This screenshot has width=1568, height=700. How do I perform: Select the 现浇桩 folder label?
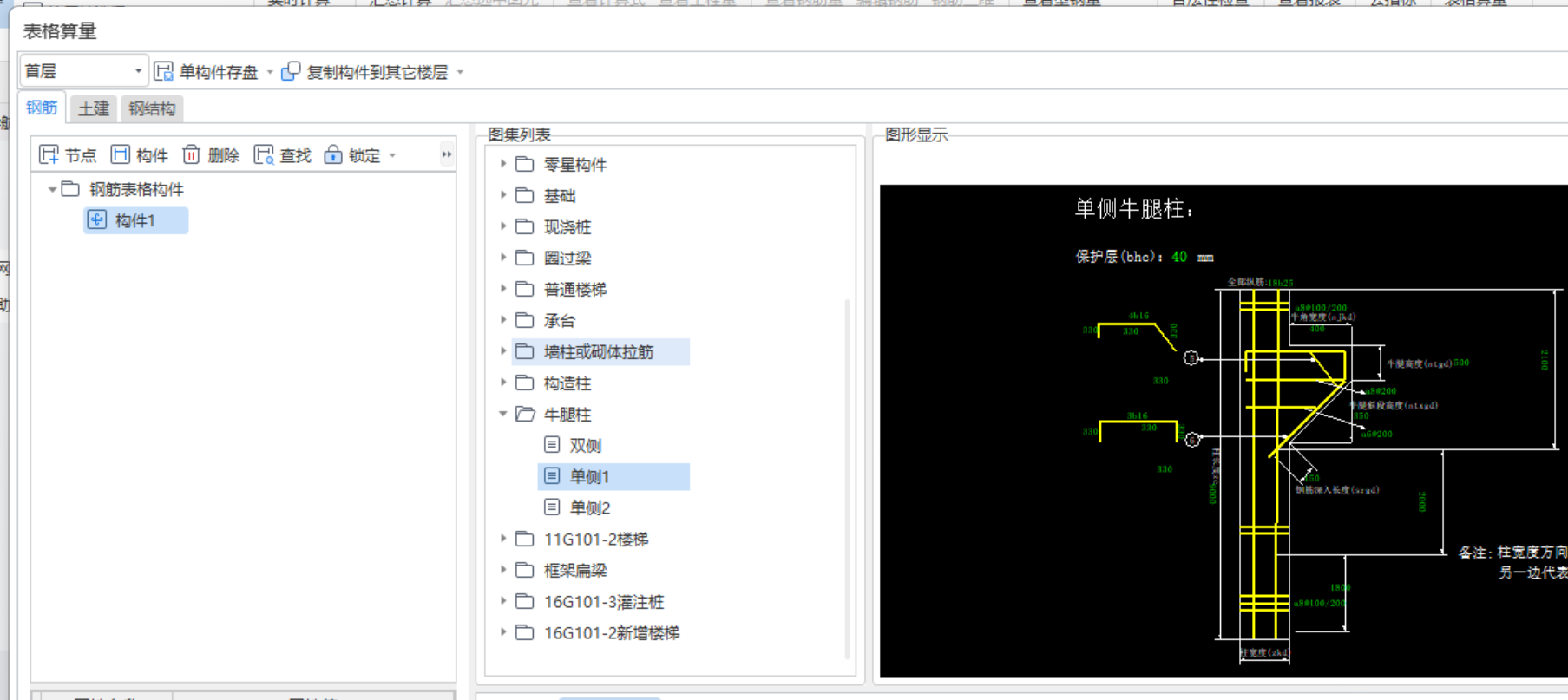pos(567,226)
